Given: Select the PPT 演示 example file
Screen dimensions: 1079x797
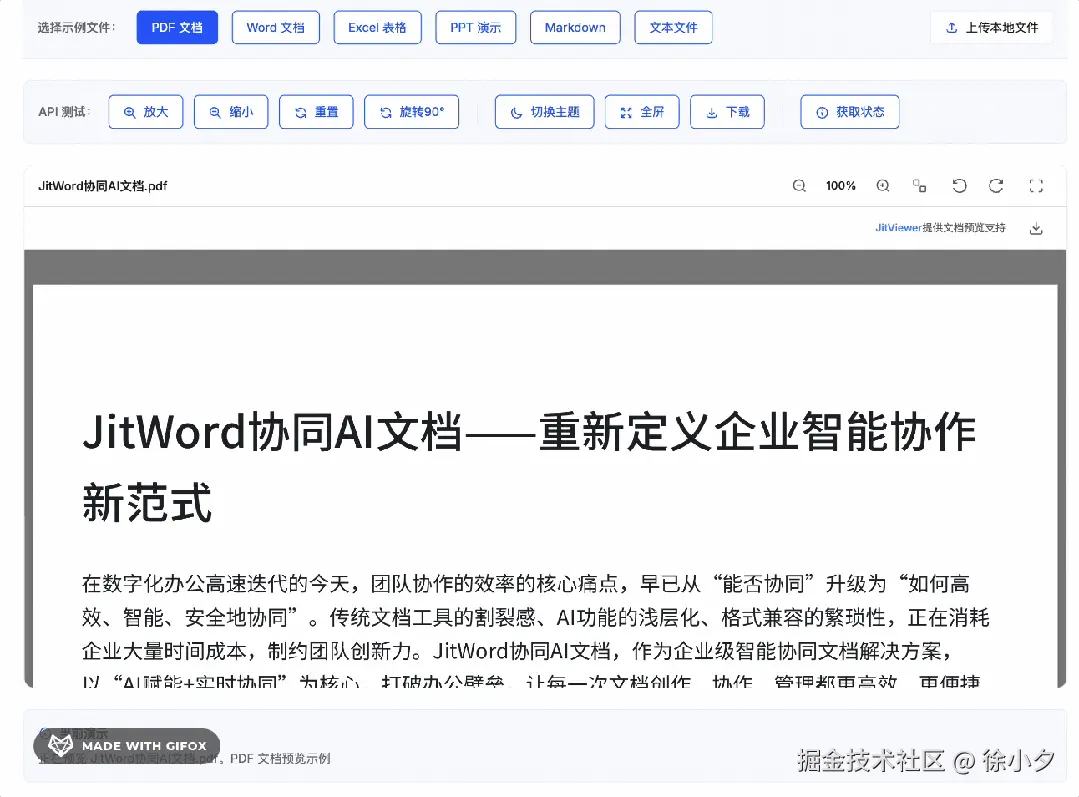Looking at the screenshot, I should 475,28.
